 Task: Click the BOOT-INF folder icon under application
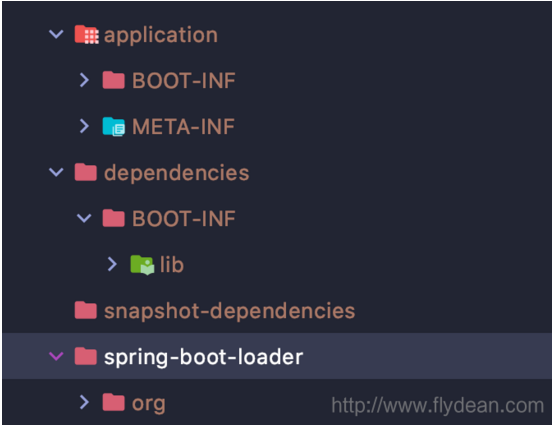point(113,80)
